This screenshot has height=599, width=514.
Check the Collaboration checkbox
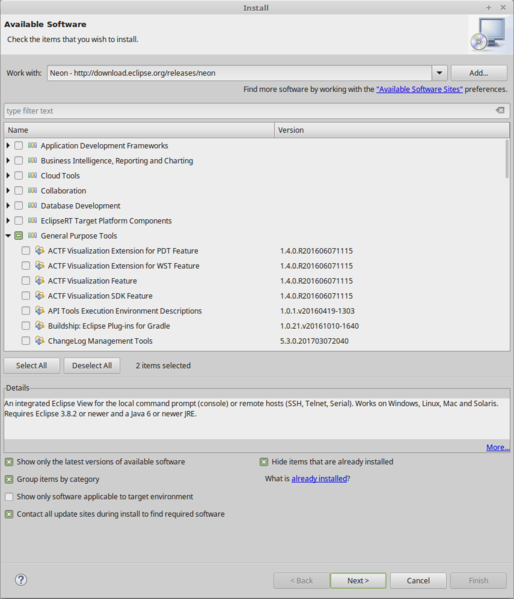tap(18, 190)
